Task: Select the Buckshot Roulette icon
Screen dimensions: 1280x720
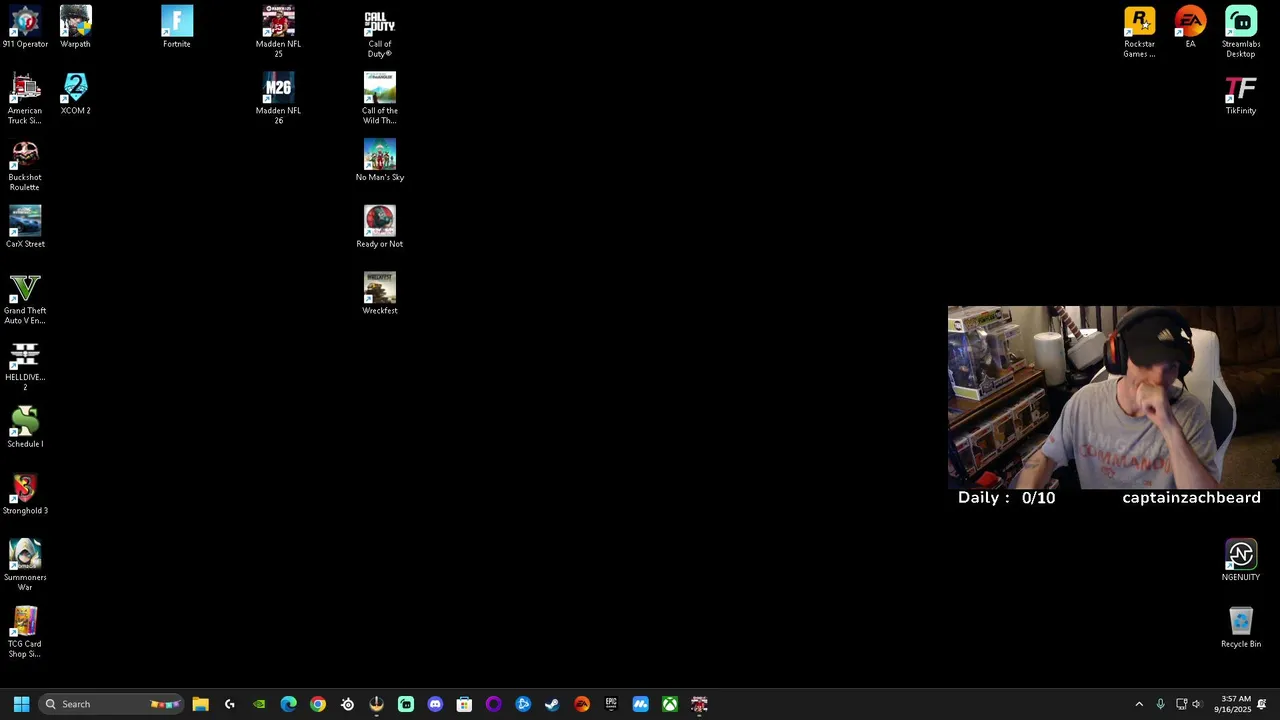Action: pyautogui.click(x=25, y=165)
